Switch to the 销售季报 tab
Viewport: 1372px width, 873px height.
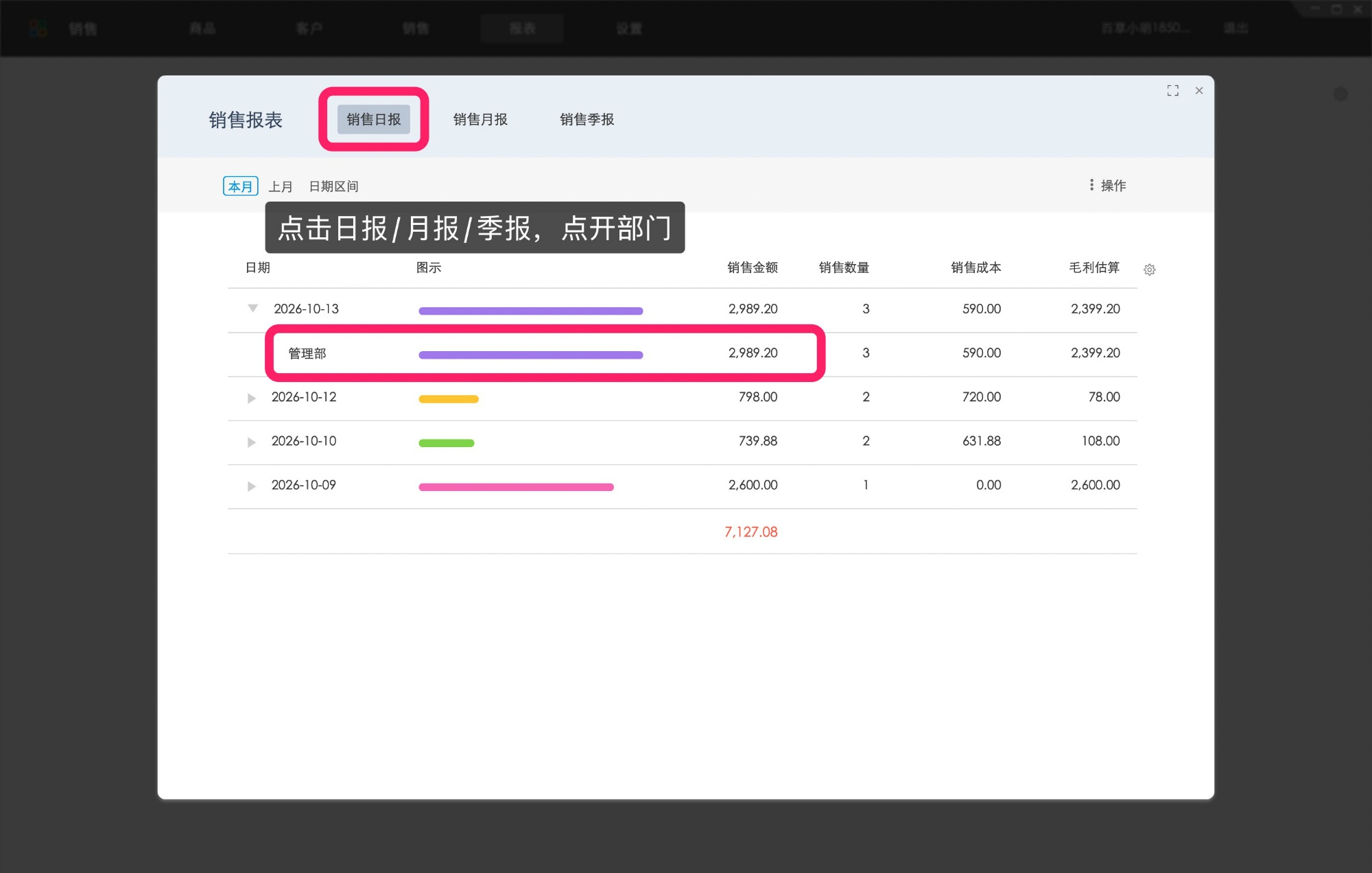coord(587,119)
